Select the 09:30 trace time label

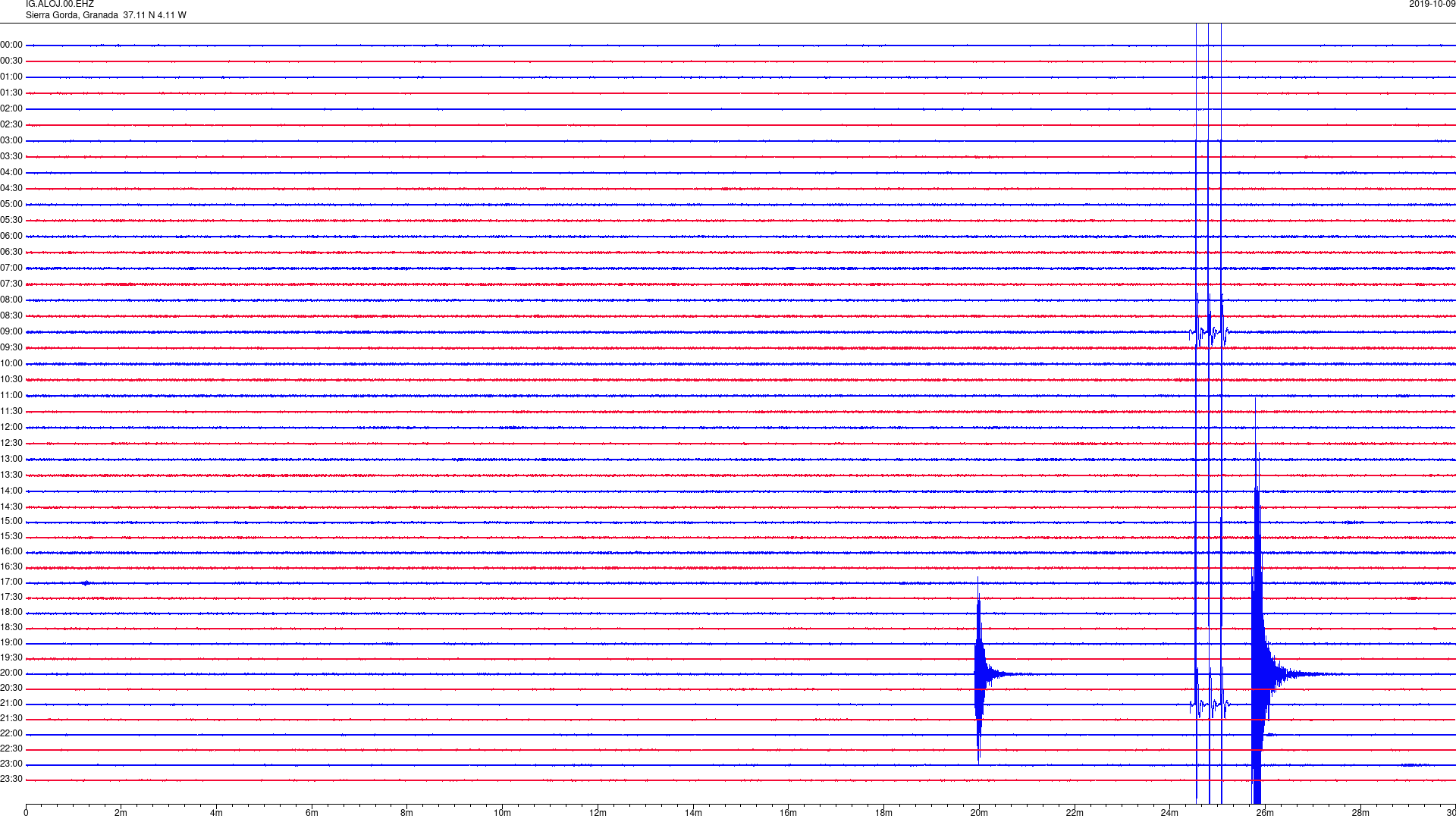[11, 347]
